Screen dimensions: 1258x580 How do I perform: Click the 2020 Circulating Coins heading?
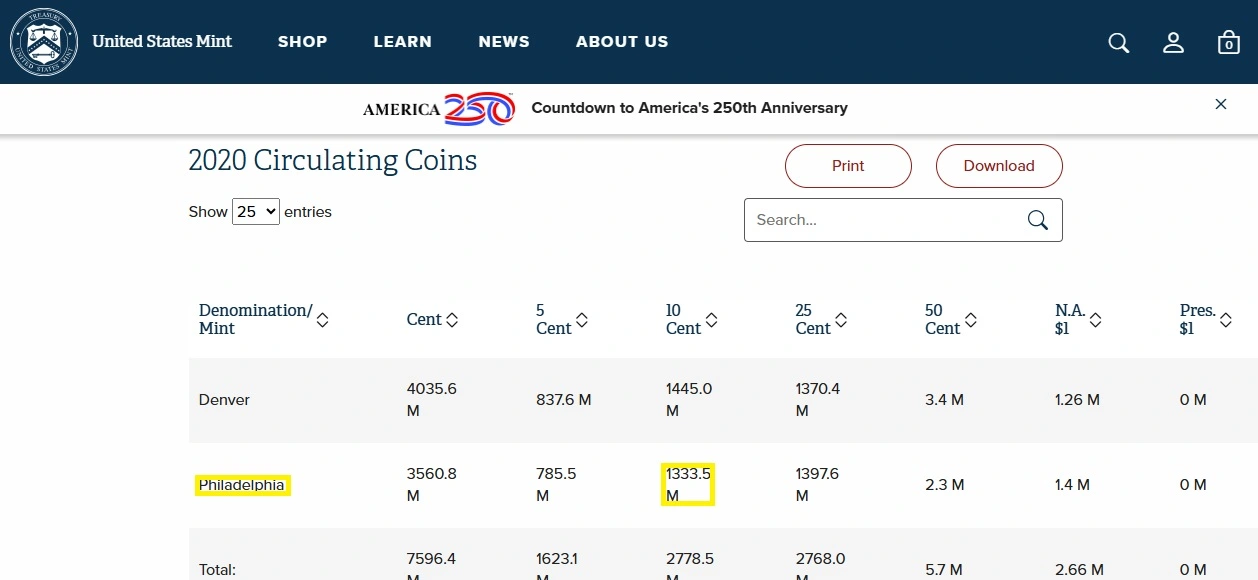[333, 161]
